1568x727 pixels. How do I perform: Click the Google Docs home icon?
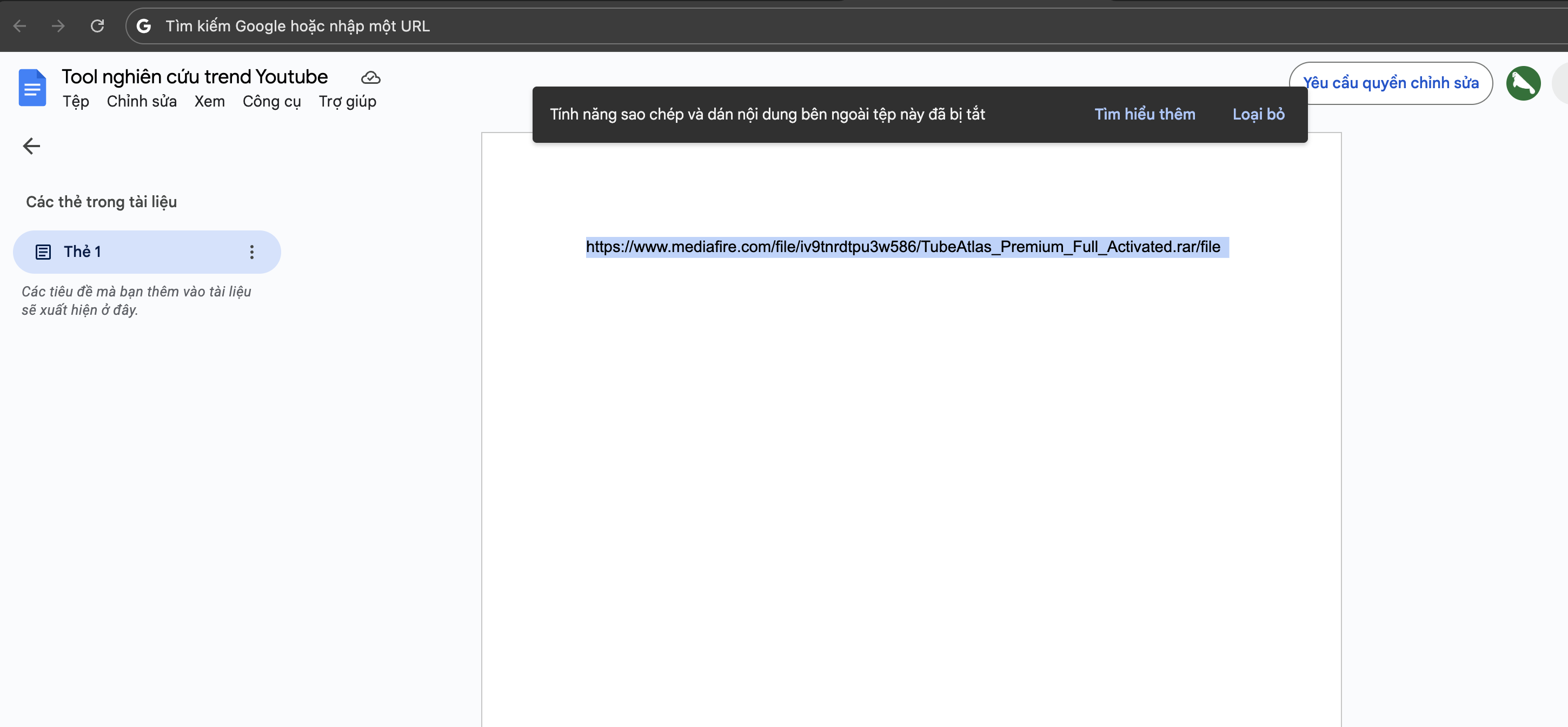pos(32,88)
